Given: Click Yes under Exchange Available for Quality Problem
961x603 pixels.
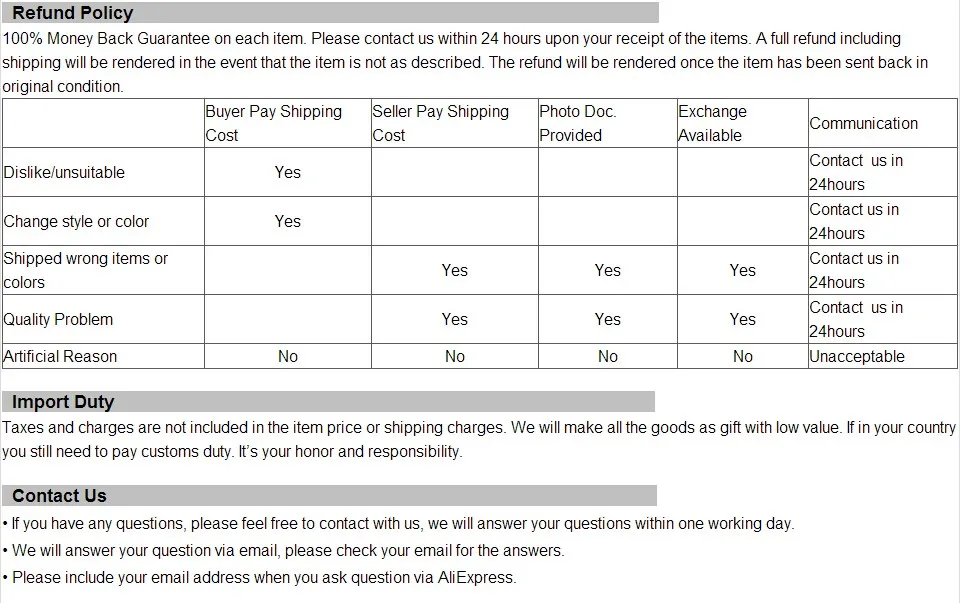Looking at the screenshot, I should coord(743,320).
